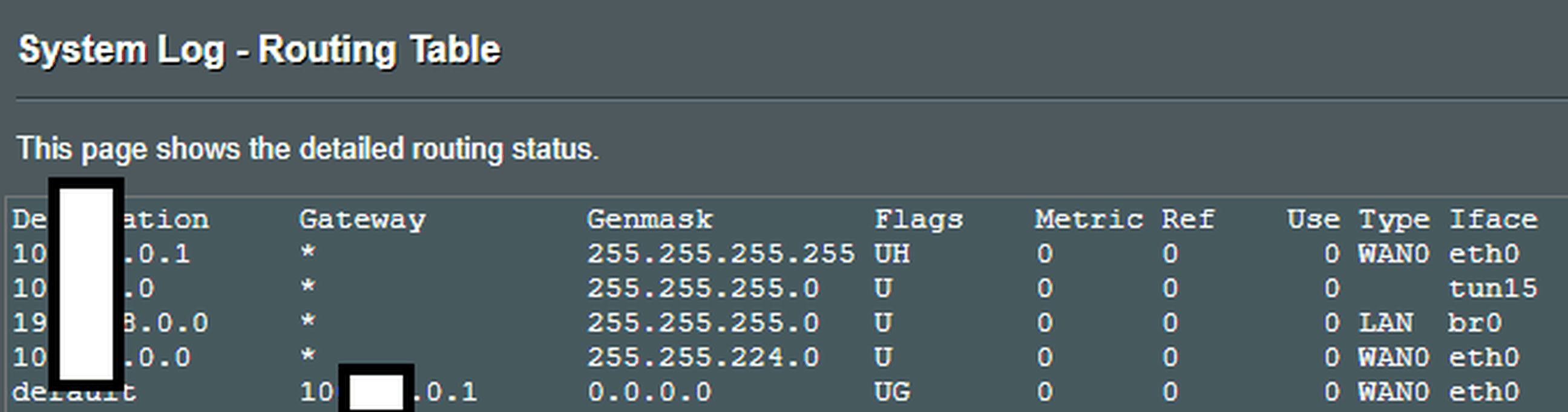The height and width of the screenshot is (412, 1568).
Task: Click the Flags column header
Action: 919,220
